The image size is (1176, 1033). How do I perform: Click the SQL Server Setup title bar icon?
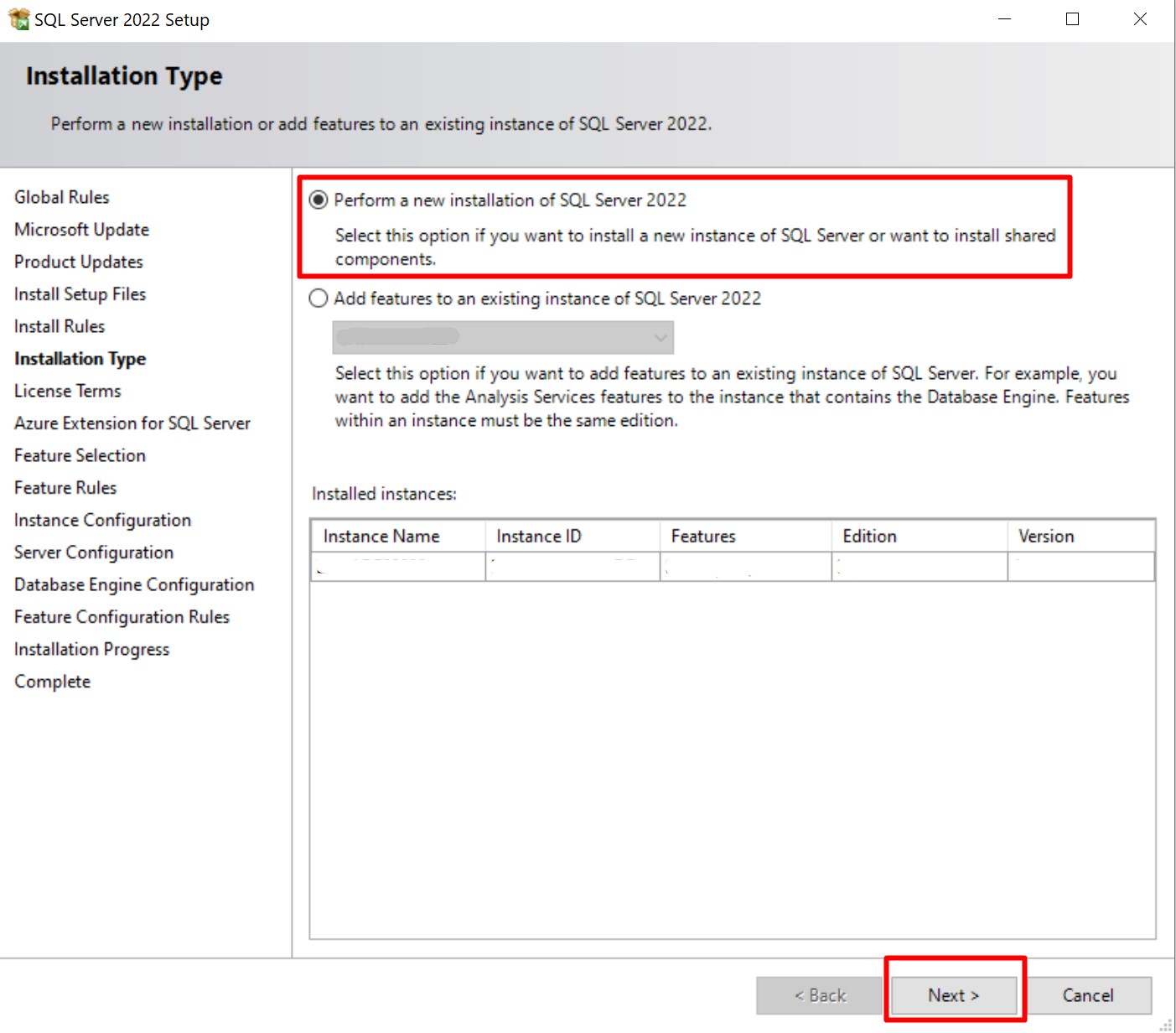click(18, 19)
